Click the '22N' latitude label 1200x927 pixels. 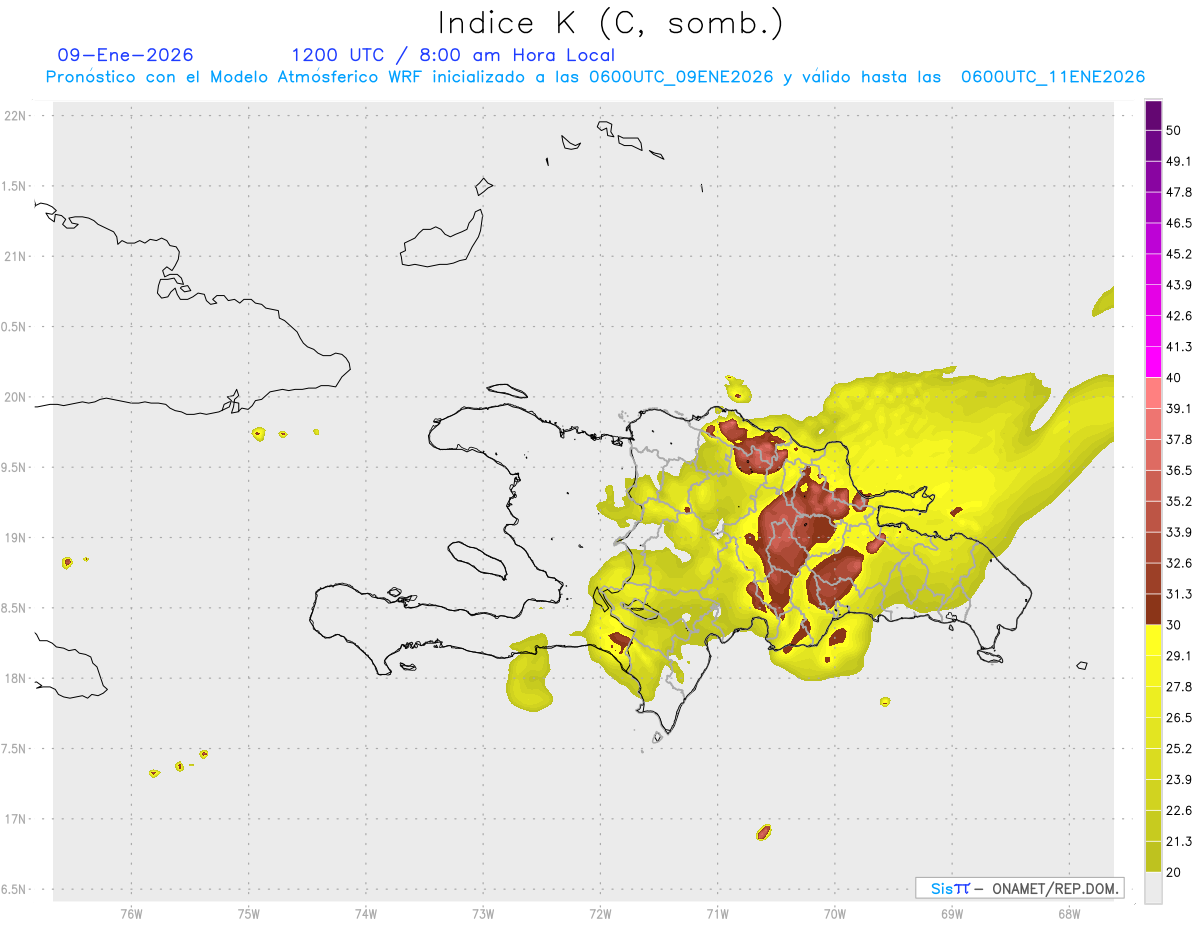[15, 116]
